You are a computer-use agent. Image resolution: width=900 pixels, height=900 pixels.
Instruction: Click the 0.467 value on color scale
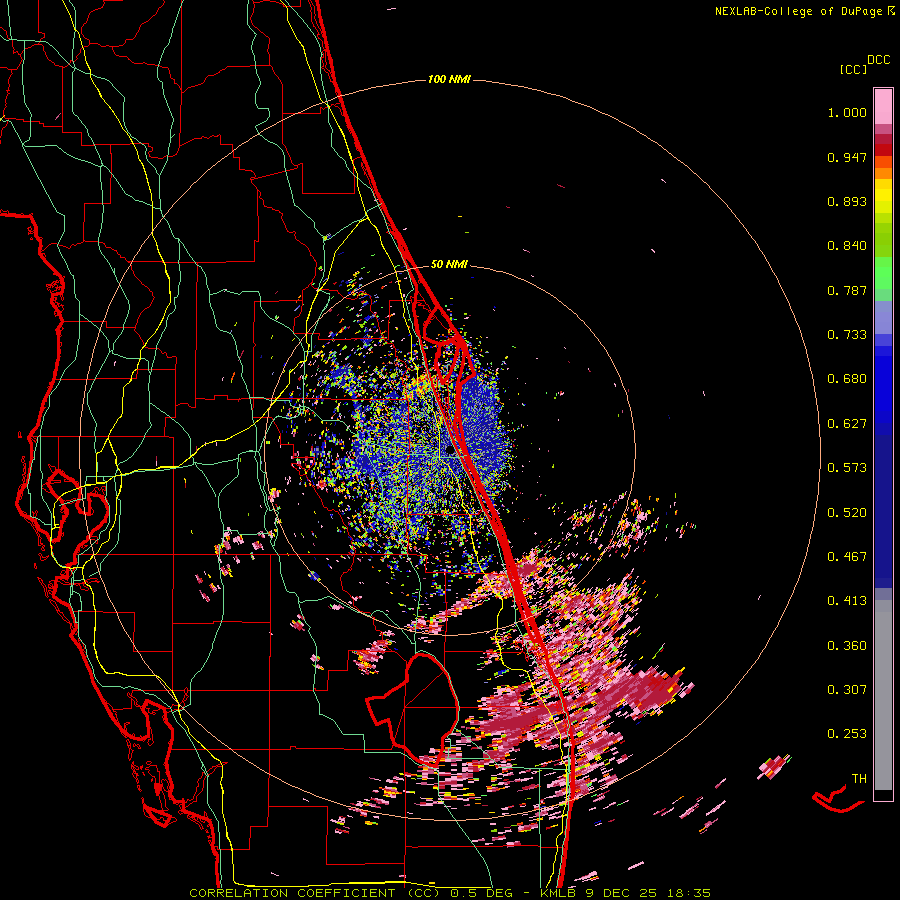(847, 557)
